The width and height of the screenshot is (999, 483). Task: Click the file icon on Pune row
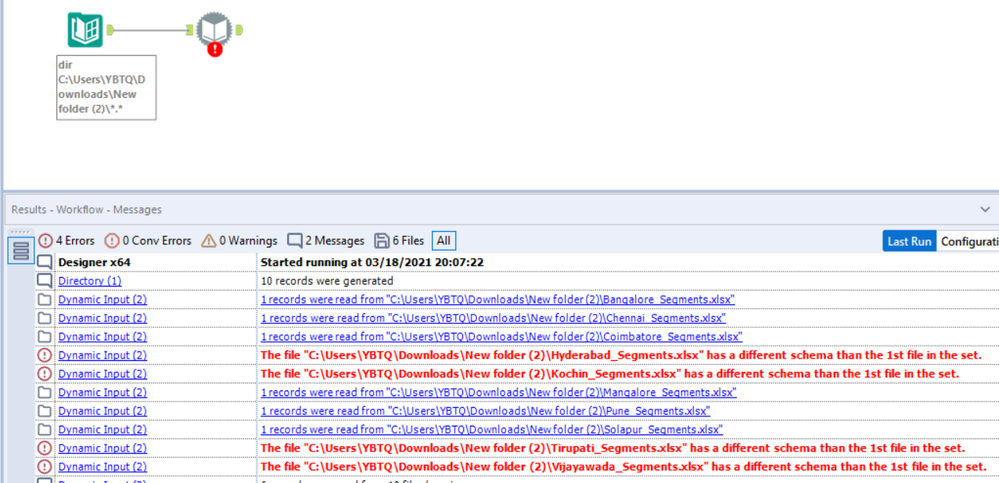[x=45, y=411]
